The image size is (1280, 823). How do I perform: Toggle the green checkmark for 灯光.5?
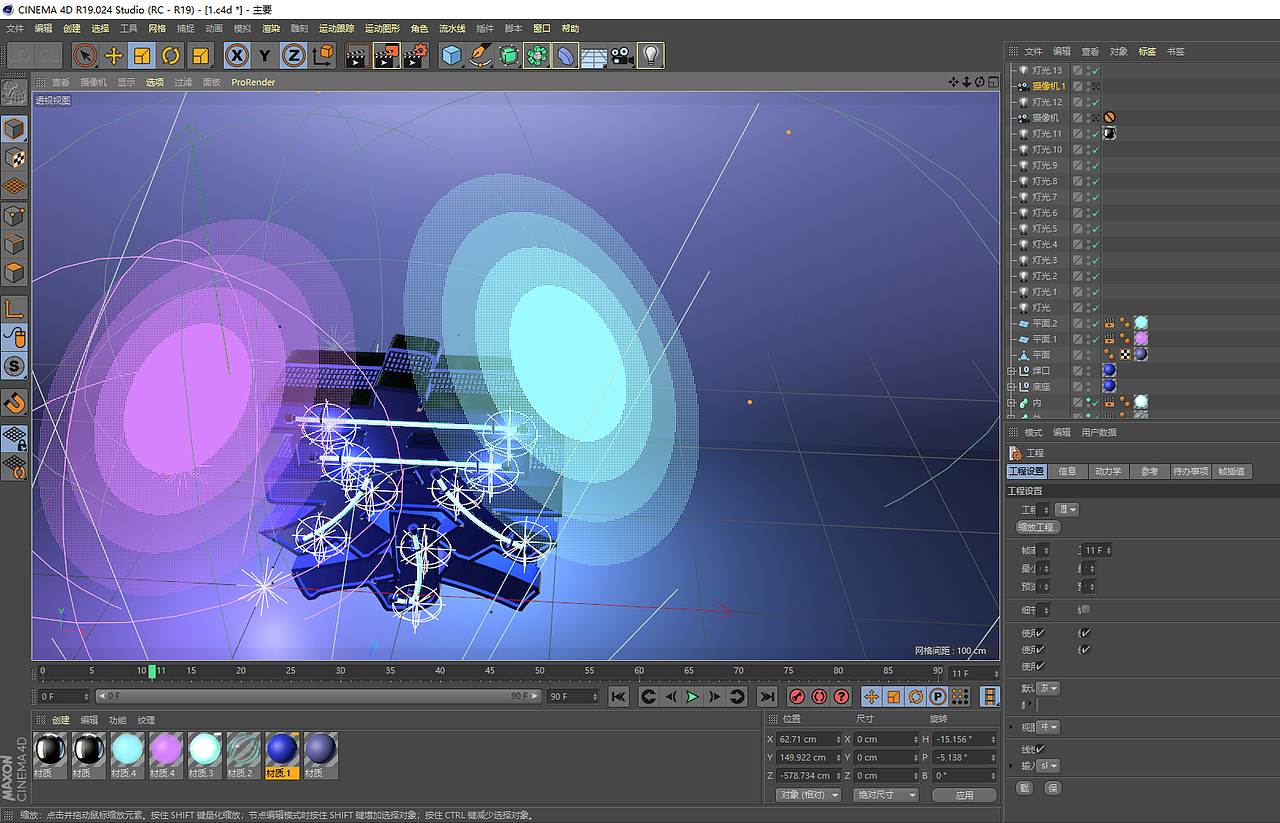[x=1095, y=229]
